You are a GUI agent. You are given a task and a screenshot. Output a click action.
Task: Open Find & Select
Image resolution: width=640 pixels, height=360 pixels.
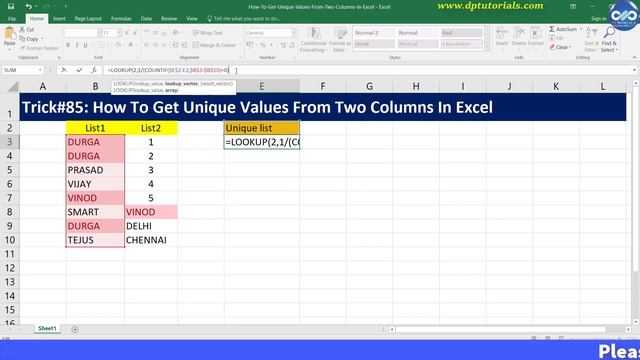click(x=609, y=40)
